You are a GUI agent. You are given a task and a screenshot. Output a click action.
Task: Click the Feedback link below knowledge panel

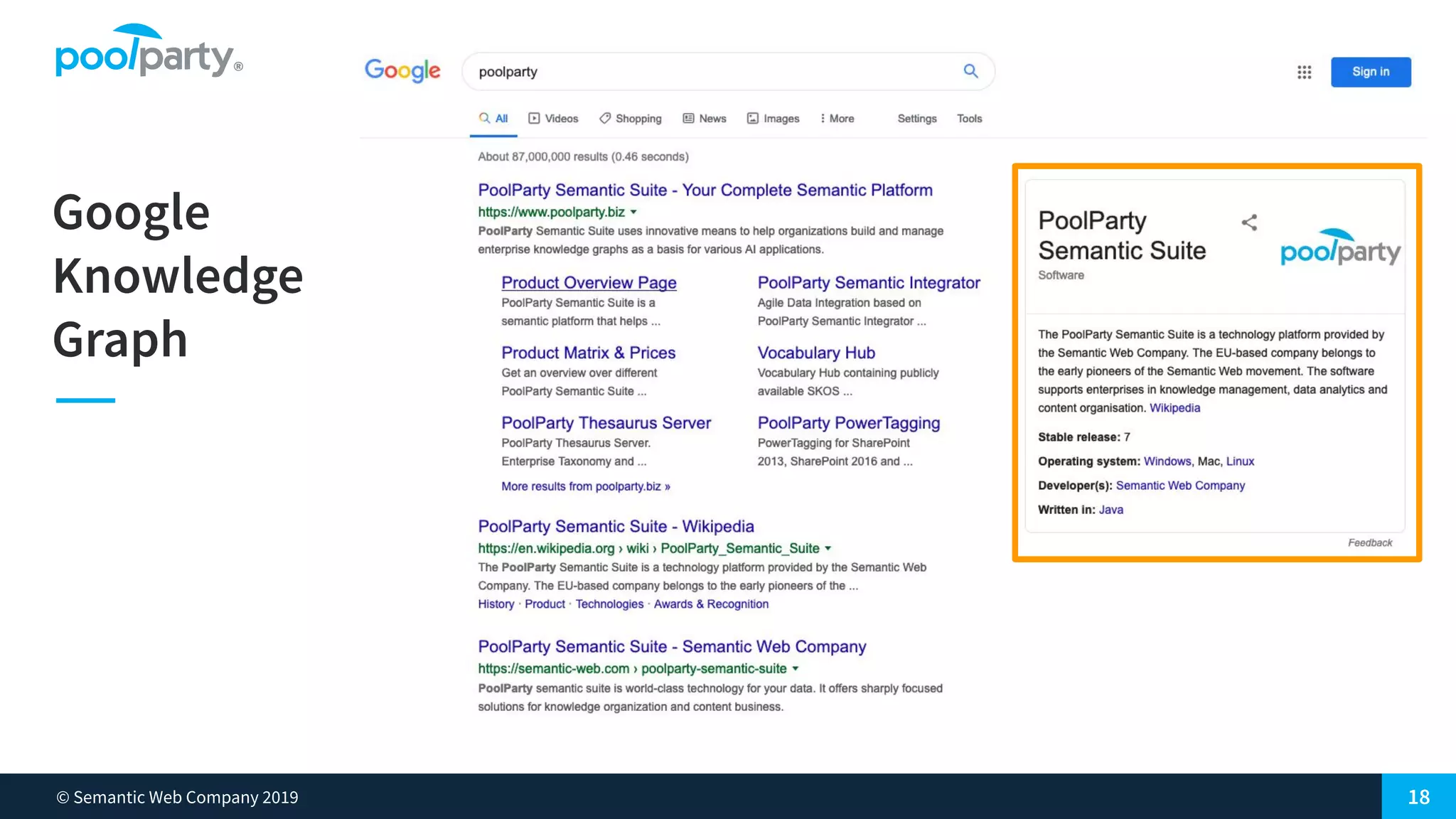(x=1370, y=542)
